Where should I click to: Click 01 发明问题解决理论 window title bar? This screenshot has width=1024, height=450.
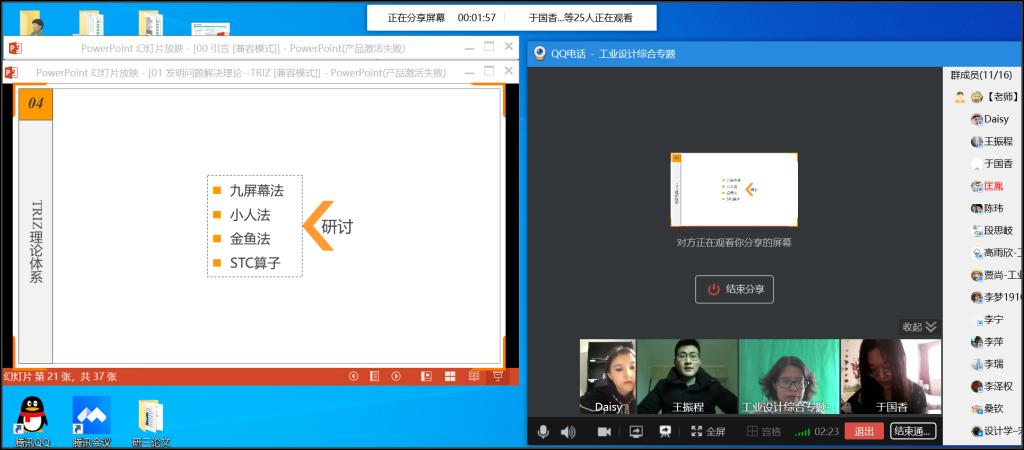click(x=261, y=72)
